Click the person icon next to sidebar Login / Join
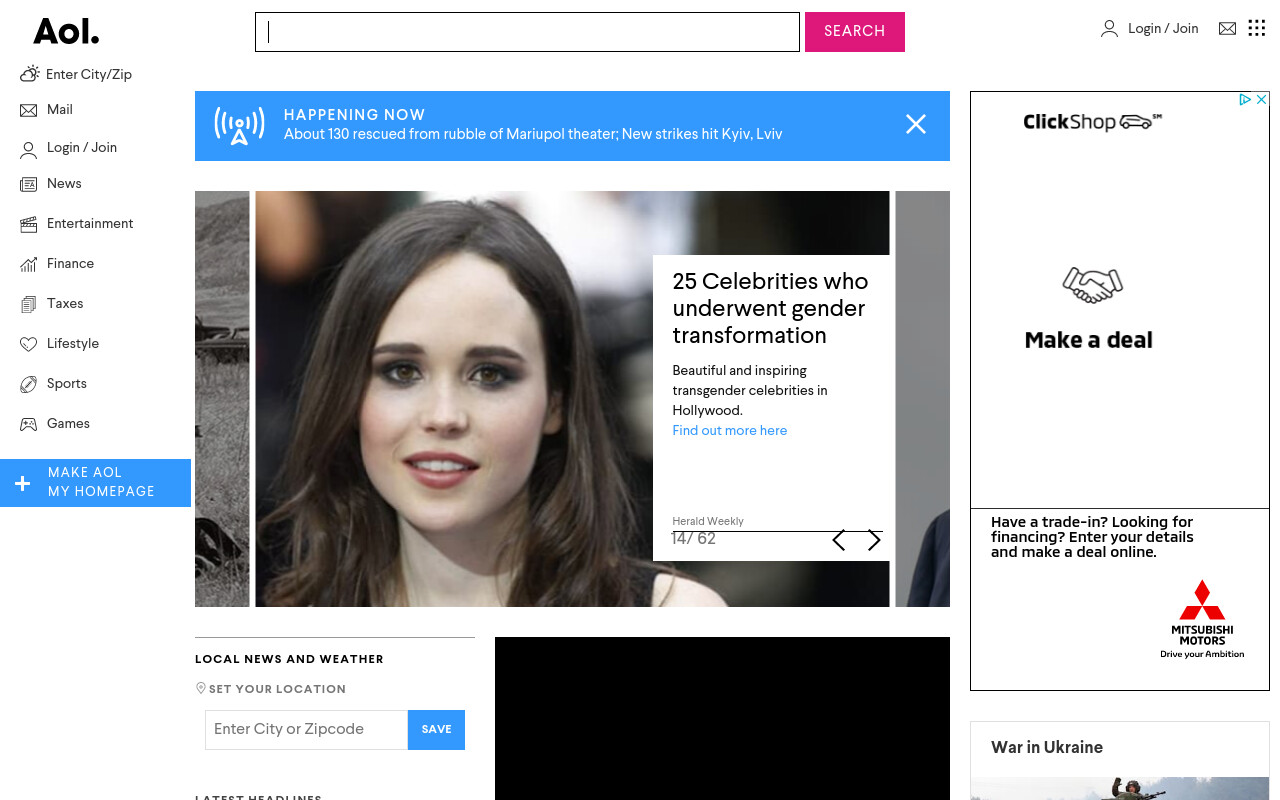The height and width of the screenshot is (800, 1280). pos(28,150)
